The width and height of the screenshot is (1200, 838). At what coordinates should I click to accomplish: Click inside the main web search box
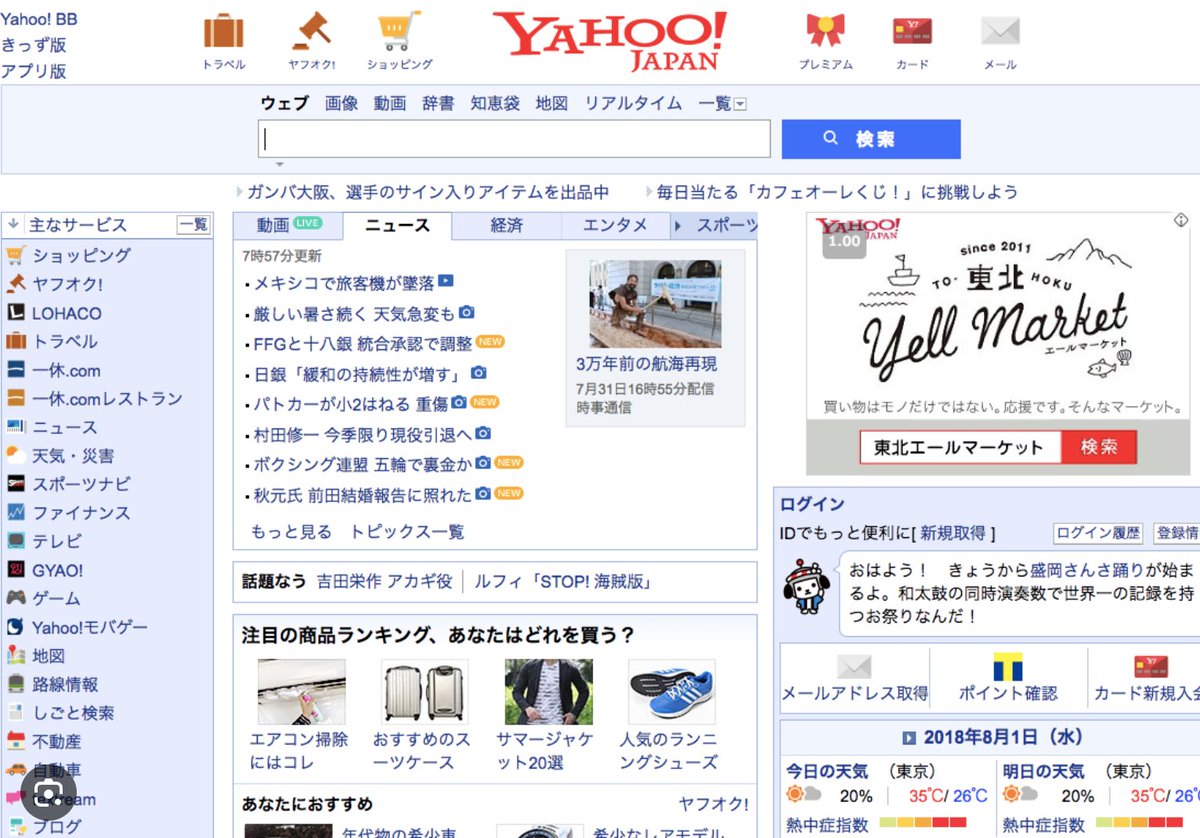pyautogui.click(x=514, y=139)
